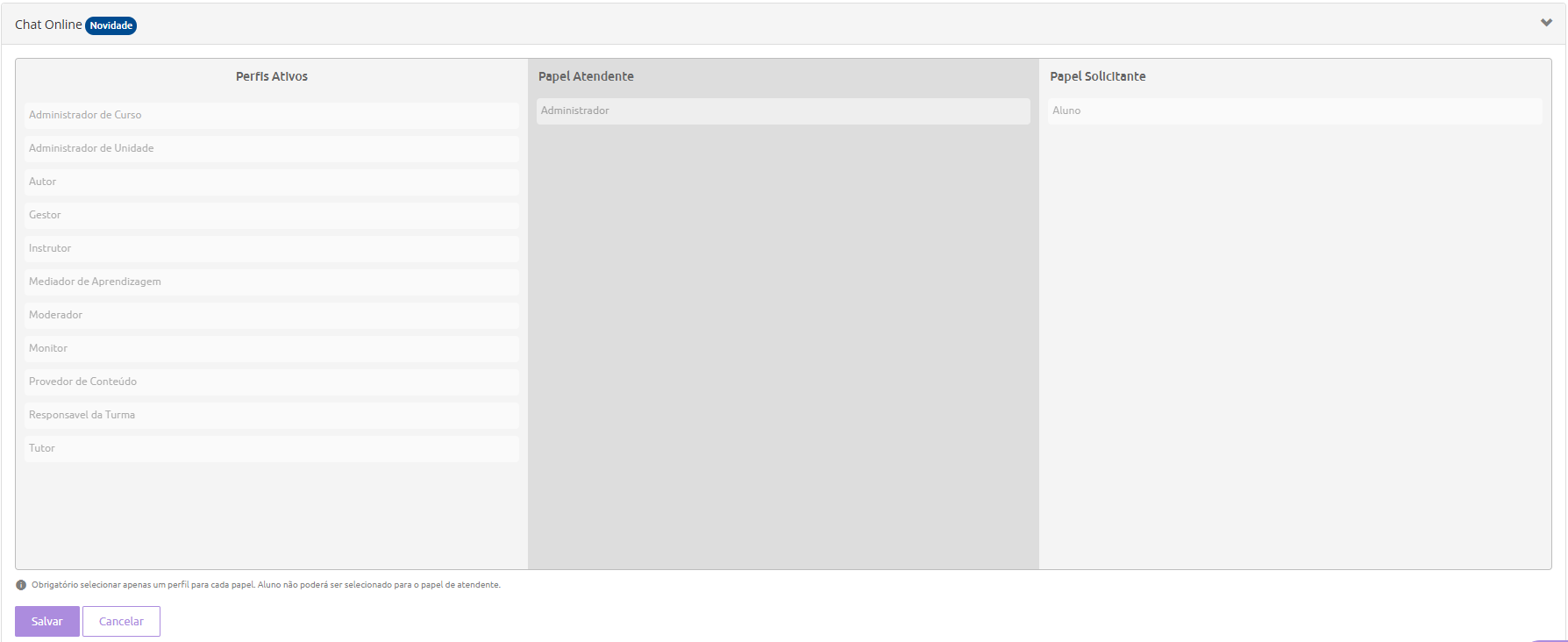Select the Tutor profile

click(271, 448)
